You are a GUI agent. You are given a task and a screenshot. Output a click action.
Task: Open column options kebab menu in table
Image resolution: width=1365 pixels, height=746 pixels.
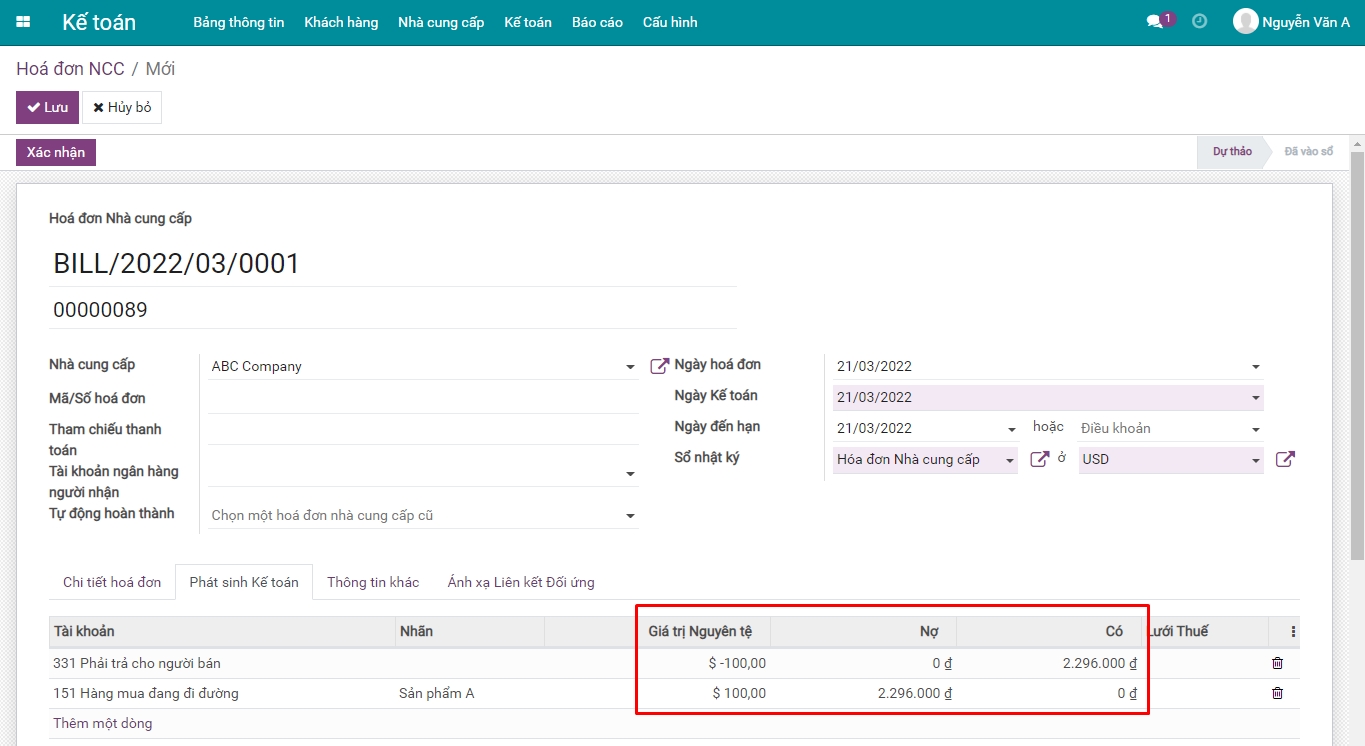pyautogui.click(x=1293, y=631)
